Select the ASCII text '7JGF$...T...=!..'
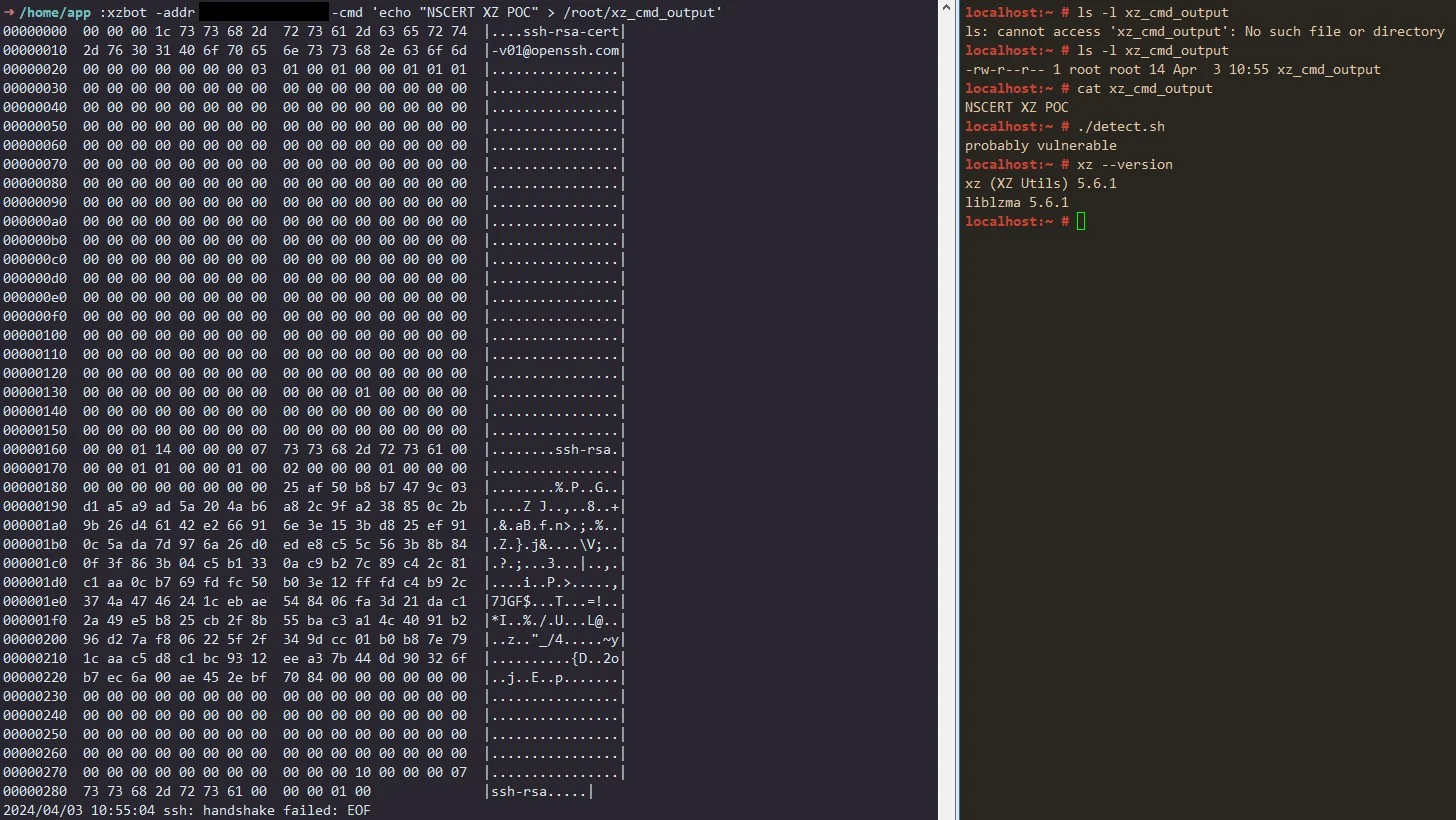The width and height of the screenshot is (1456, 820). click(555, 601)
